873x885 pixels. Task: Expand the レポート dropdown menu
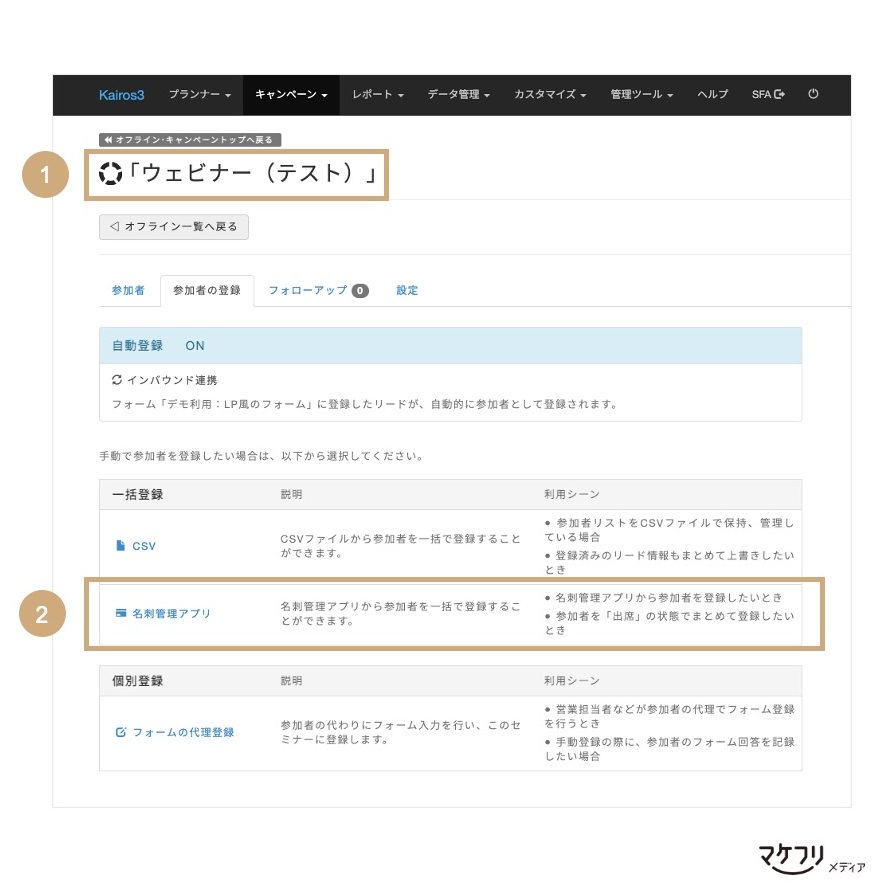[378, 94]
